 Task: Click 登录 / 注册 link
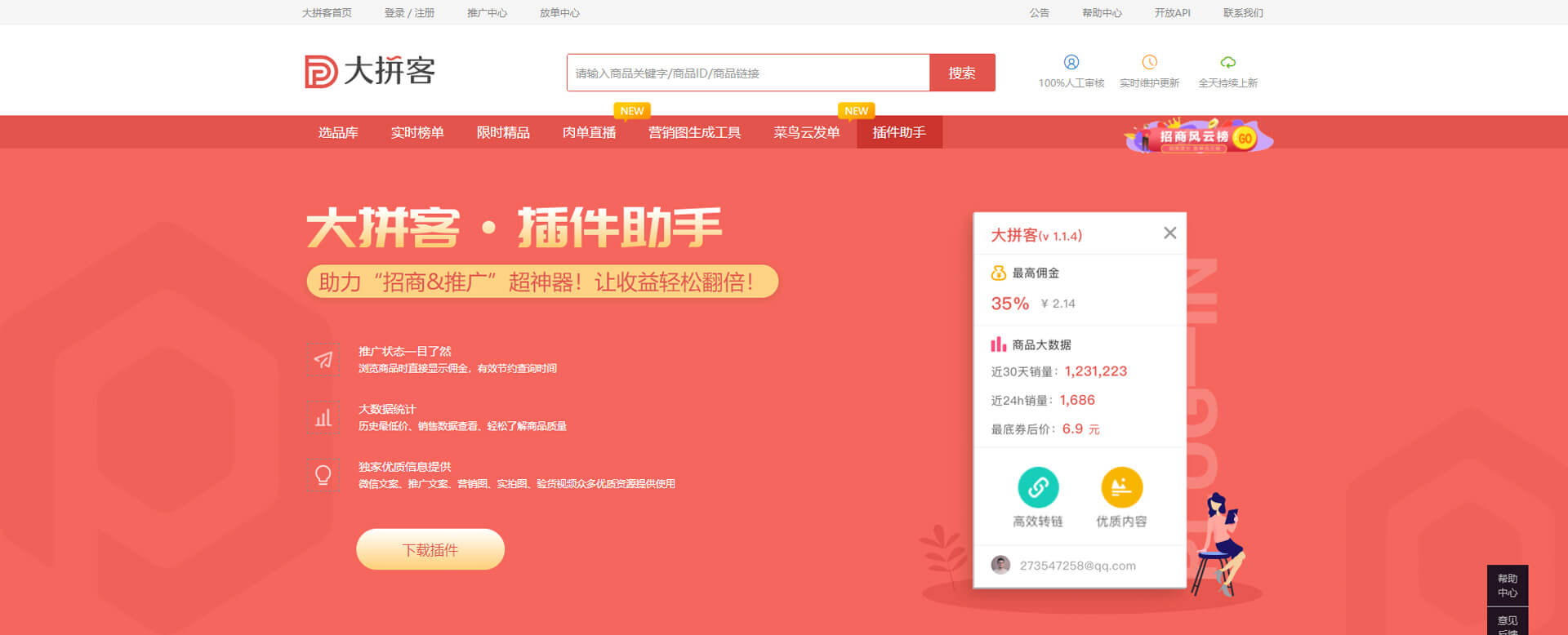pos(409,13)
